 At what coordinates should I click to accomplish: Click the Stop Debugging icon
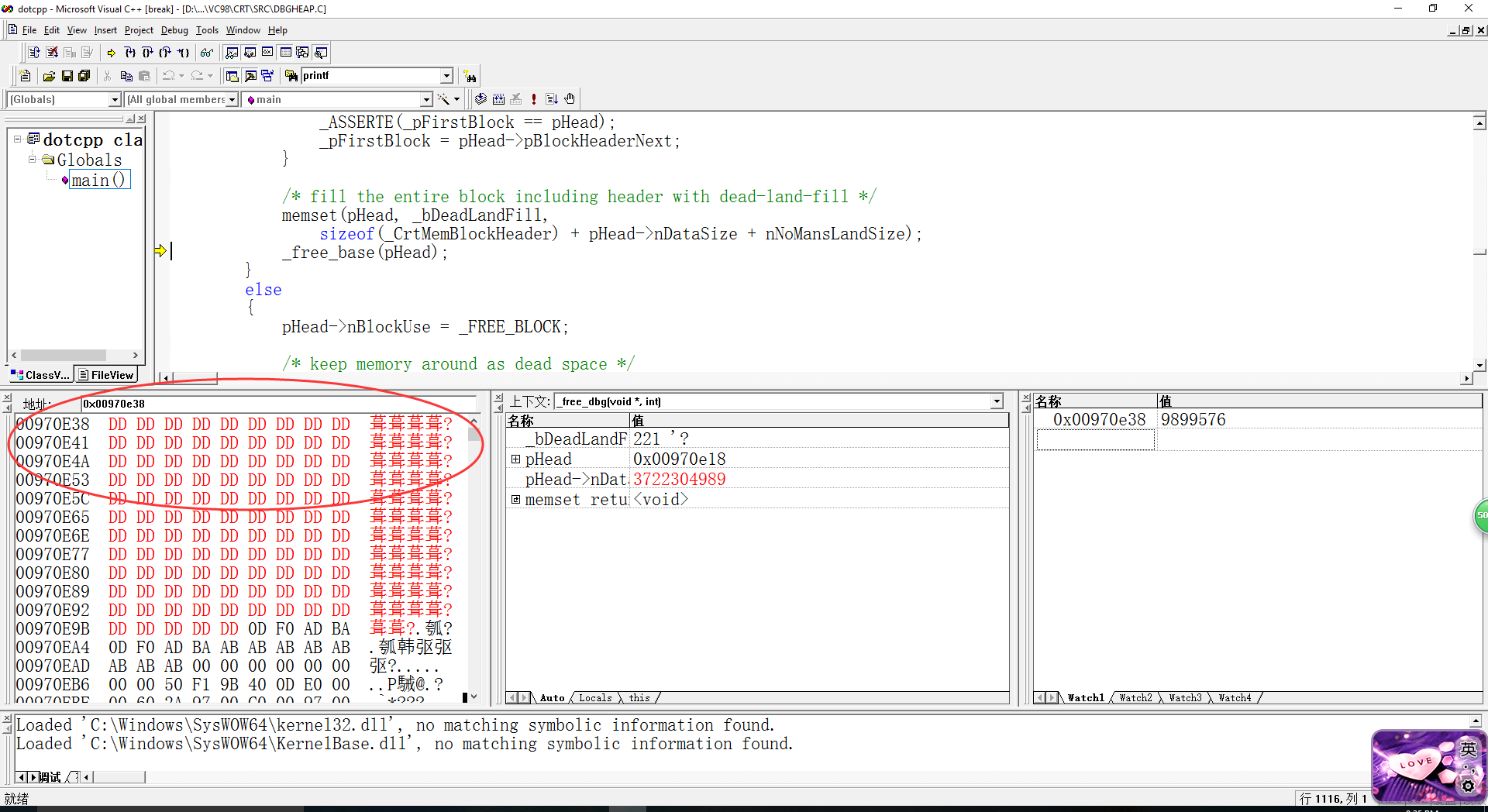(52, 53)
